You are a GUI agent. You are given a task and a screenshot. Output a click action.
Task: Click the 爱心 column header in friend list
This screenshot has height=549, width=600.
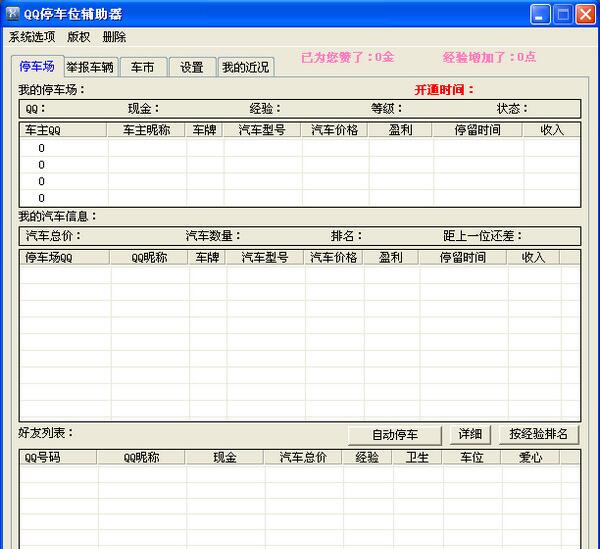(x=530, y=457)
